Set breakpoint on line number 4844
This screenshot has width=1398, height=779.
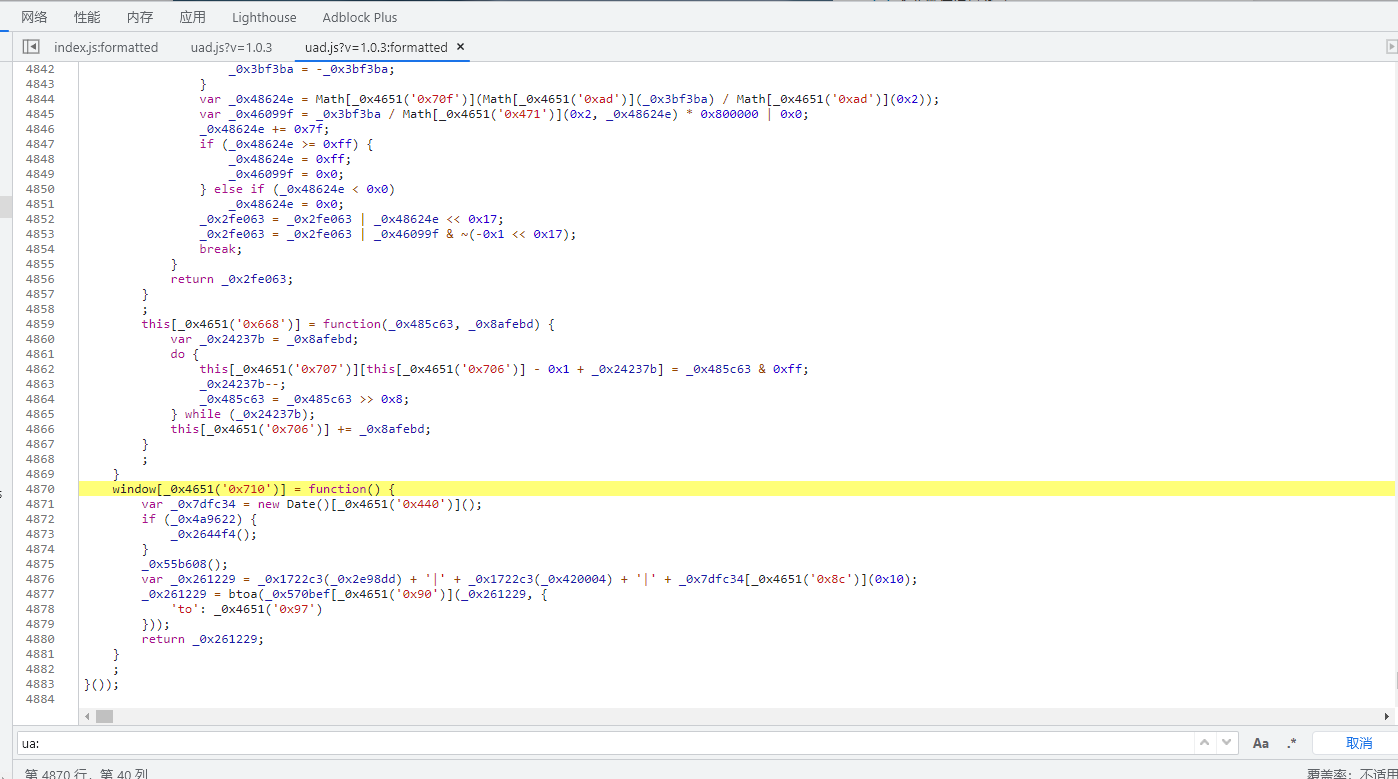pos(40,99)
